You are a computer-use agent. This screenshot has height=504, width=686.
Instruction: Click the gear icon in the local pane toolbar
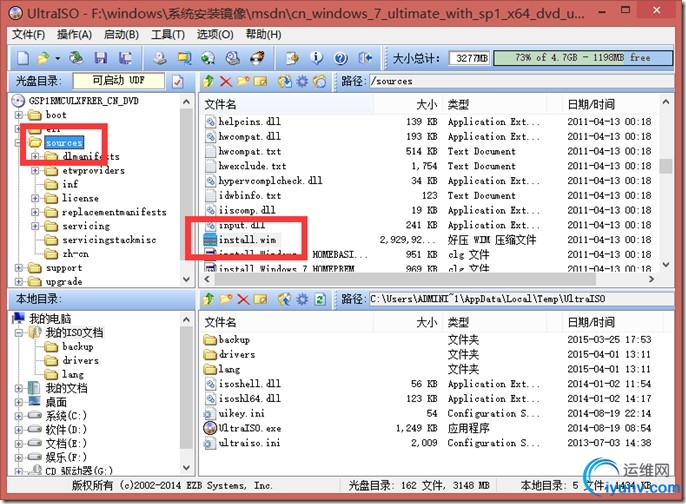click(302, 299)
